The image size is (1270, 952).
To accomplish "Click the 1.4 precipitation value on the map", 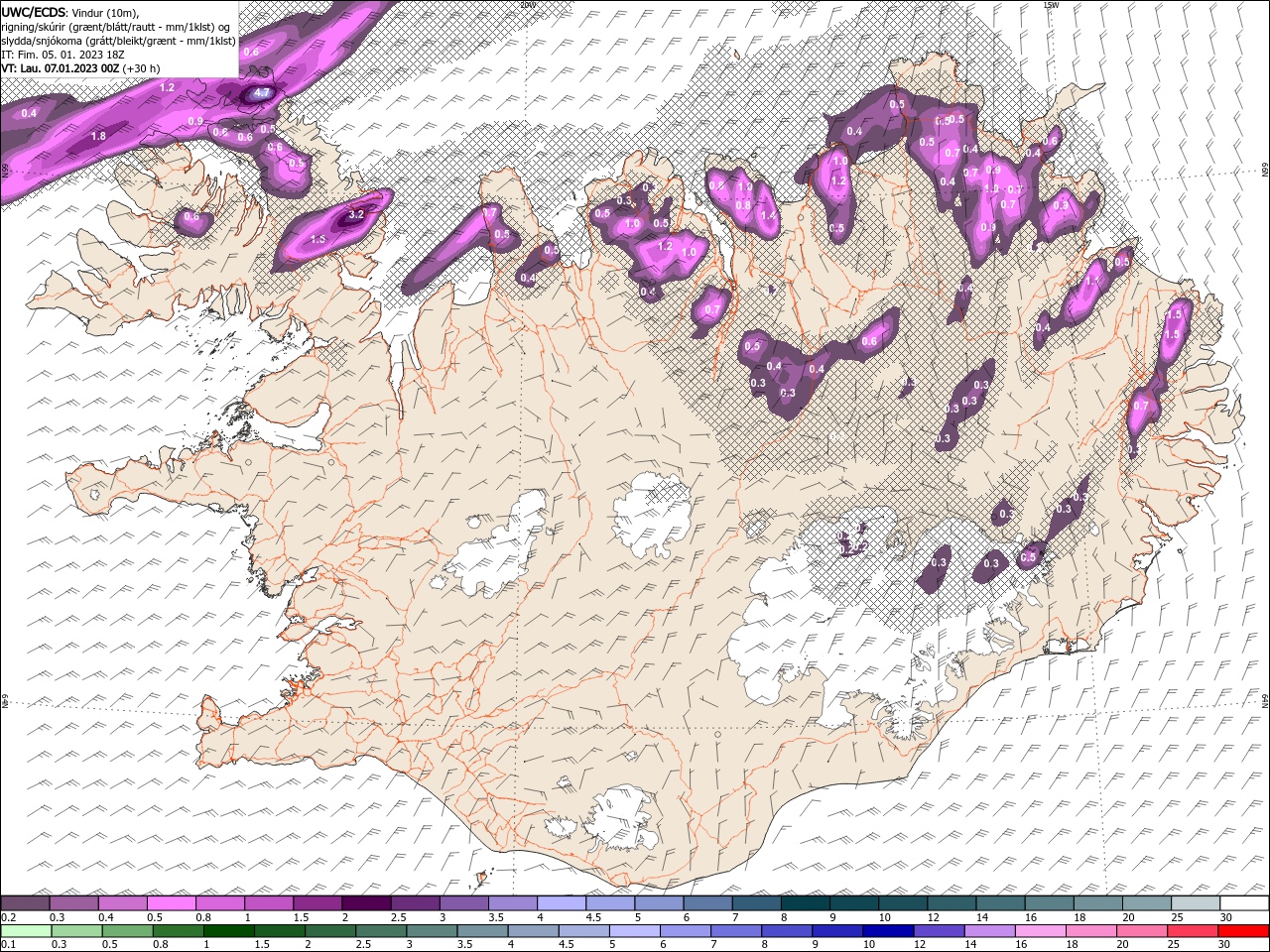I will 767,214.
